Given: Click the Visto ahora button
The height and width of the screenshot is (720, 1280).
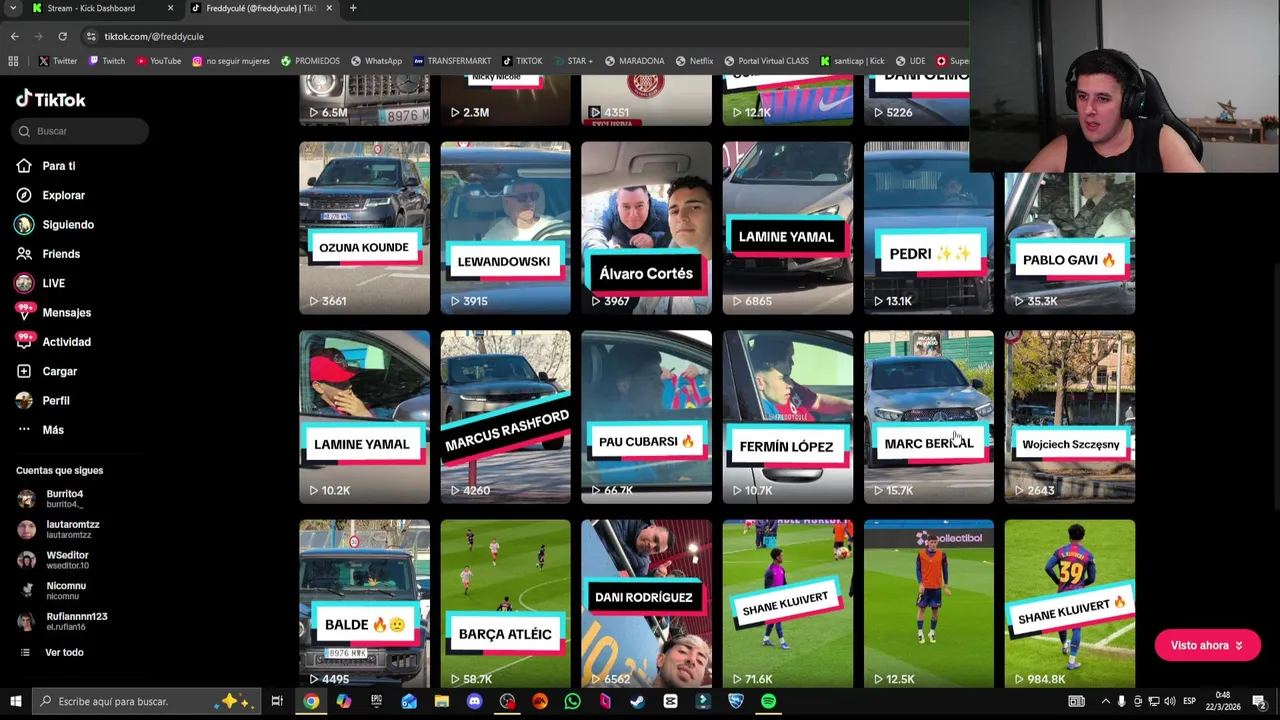Looking at the screenshot, I should [1207, 645].
